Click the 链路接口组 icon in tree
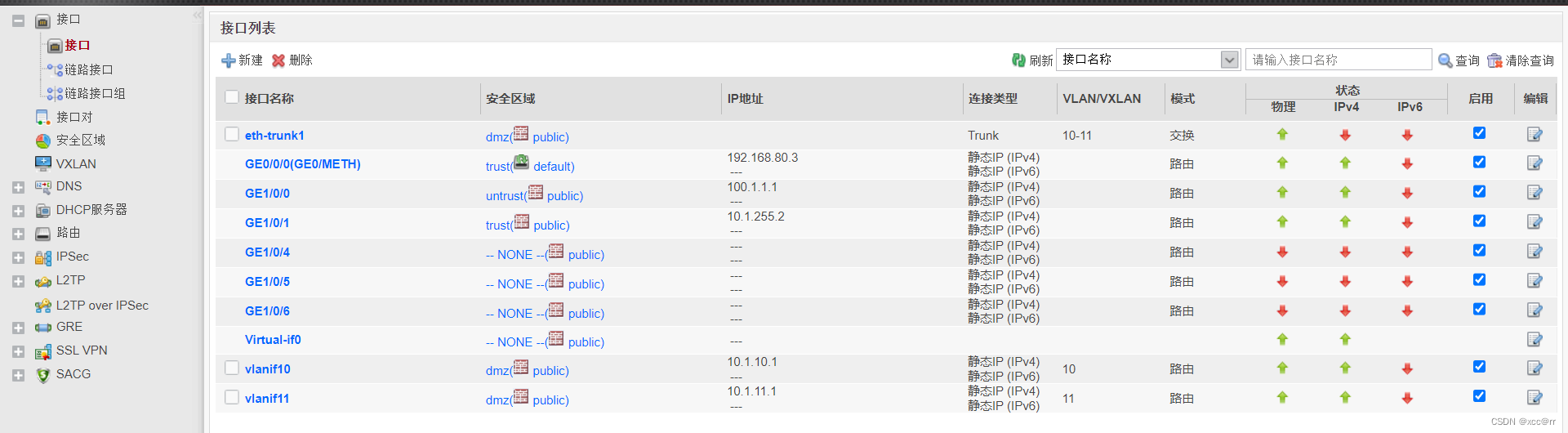 coord(55,94)
